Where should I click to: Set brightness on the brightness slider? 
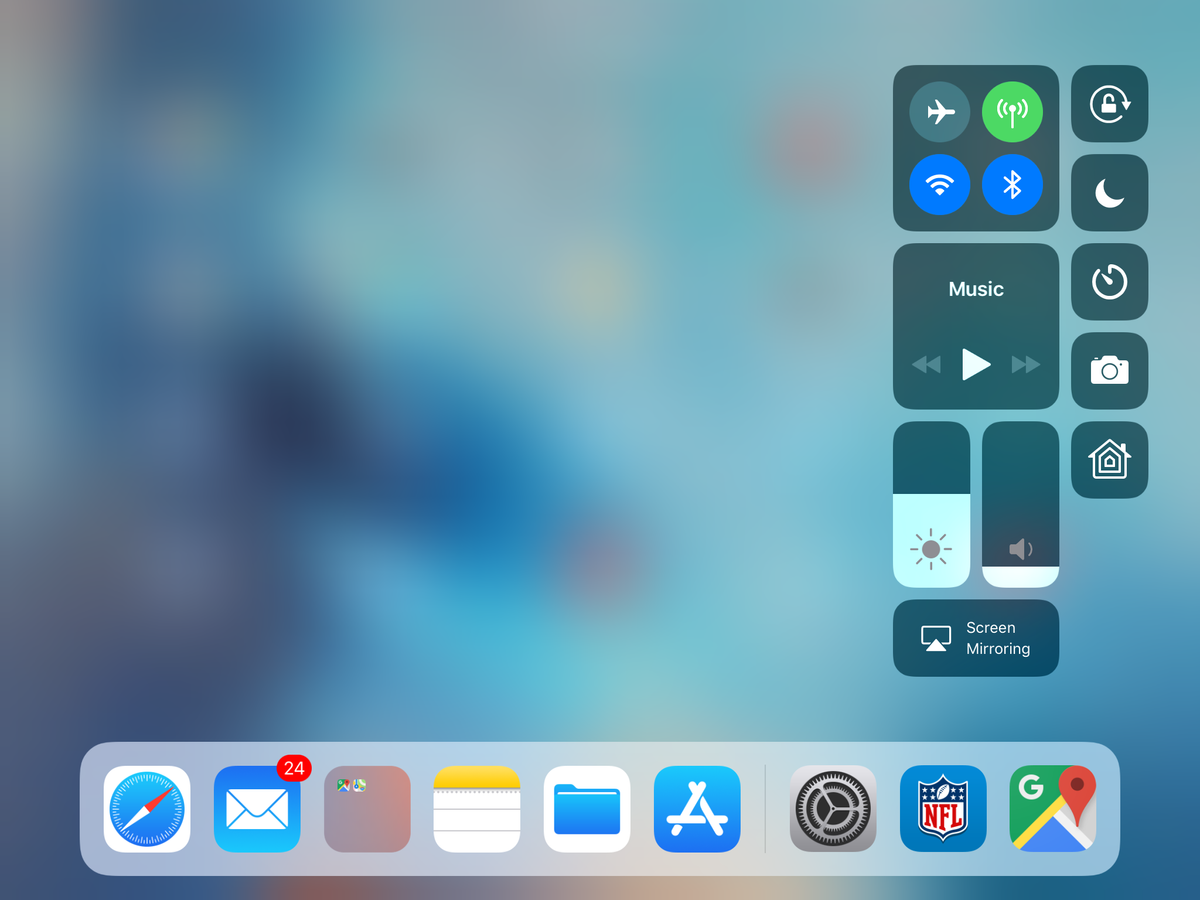(931, 504)
